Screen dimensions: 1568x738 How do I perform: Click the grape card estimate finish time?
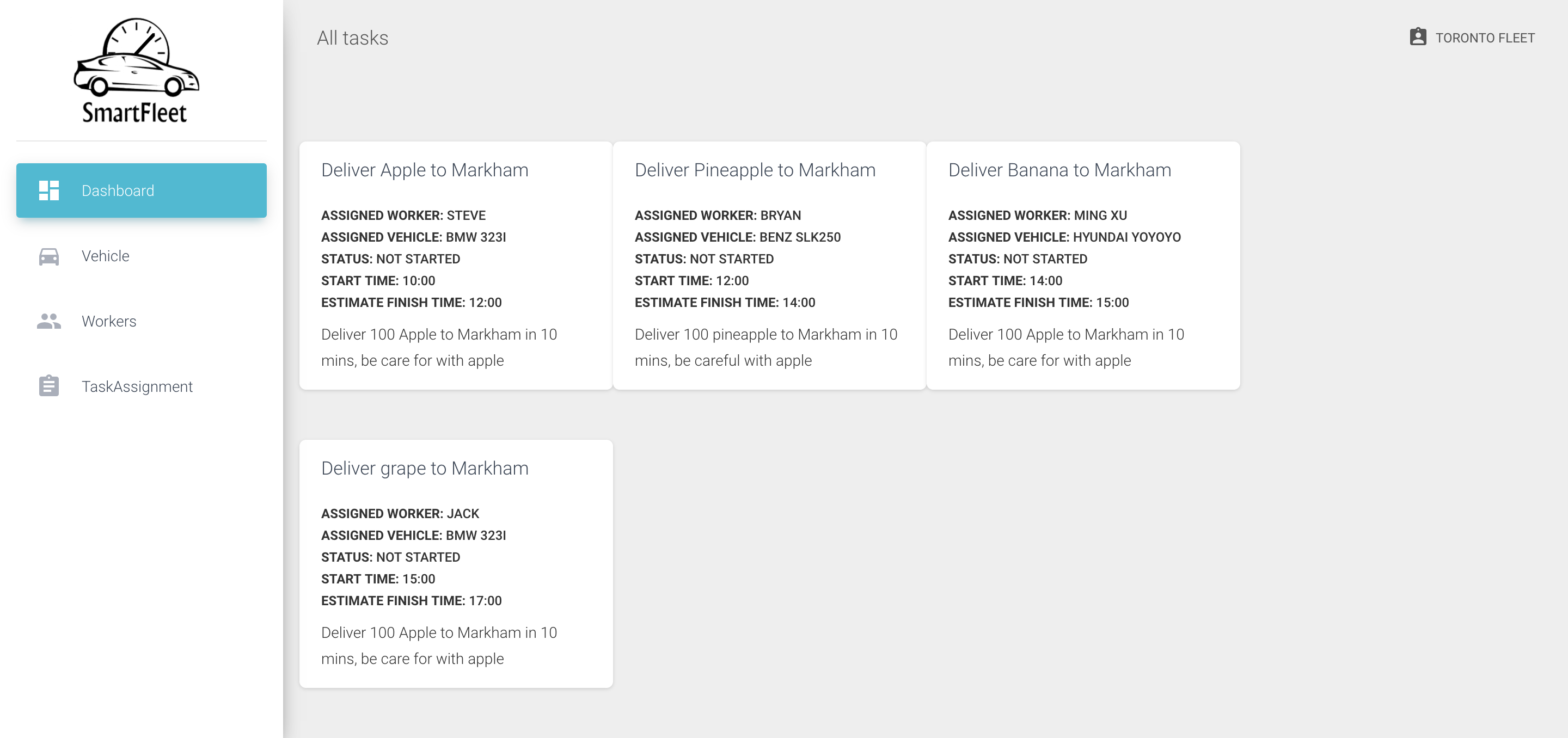411,600
